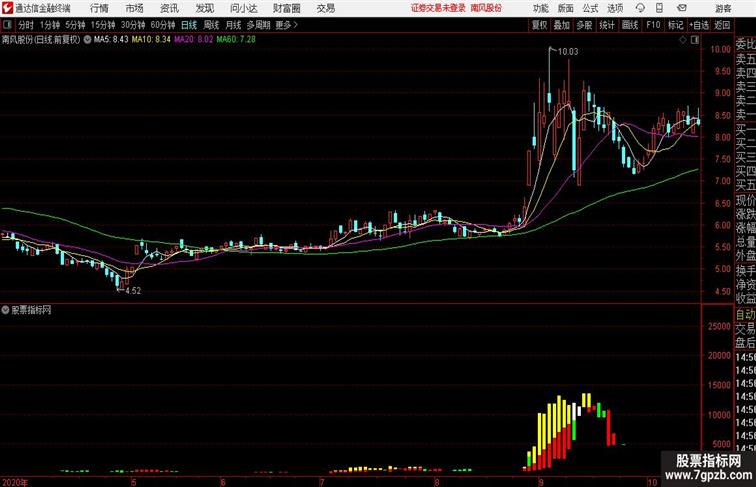
Task: Open the 选项 menu
Action: coord(615,8)
